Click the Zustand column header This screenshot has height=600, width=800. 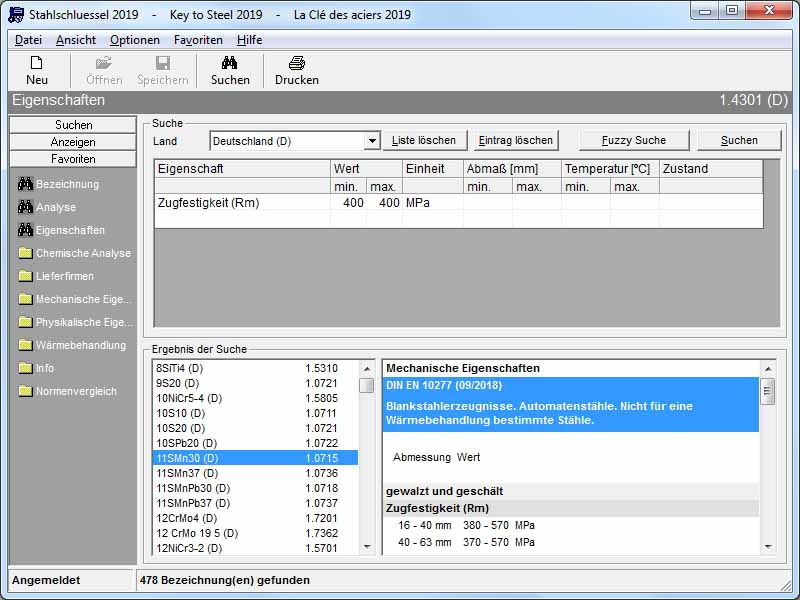click(x=711, y=169)
